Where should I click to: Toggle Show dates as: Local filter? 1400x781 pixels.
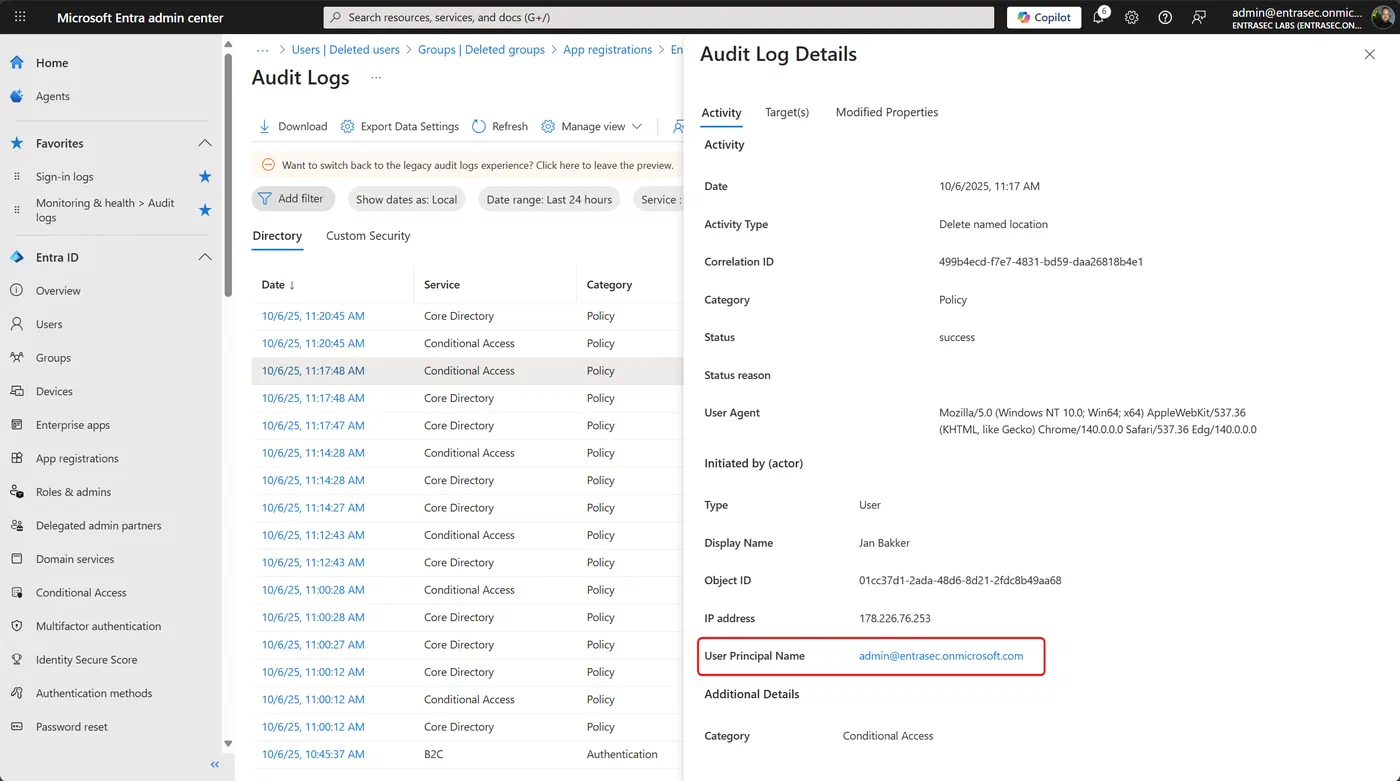406,199
